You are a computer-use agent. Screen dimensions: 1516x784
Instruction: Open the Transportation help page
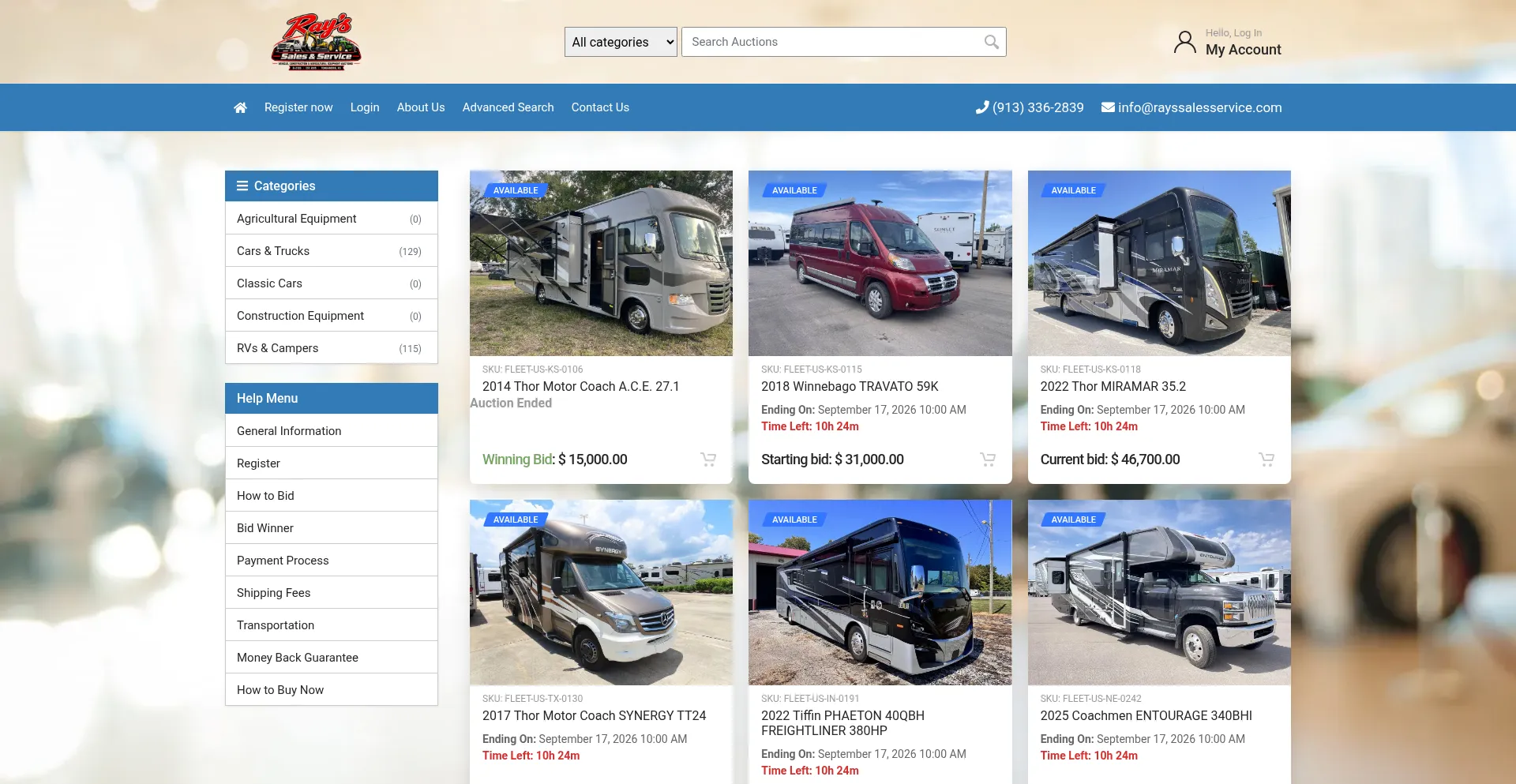332,625
